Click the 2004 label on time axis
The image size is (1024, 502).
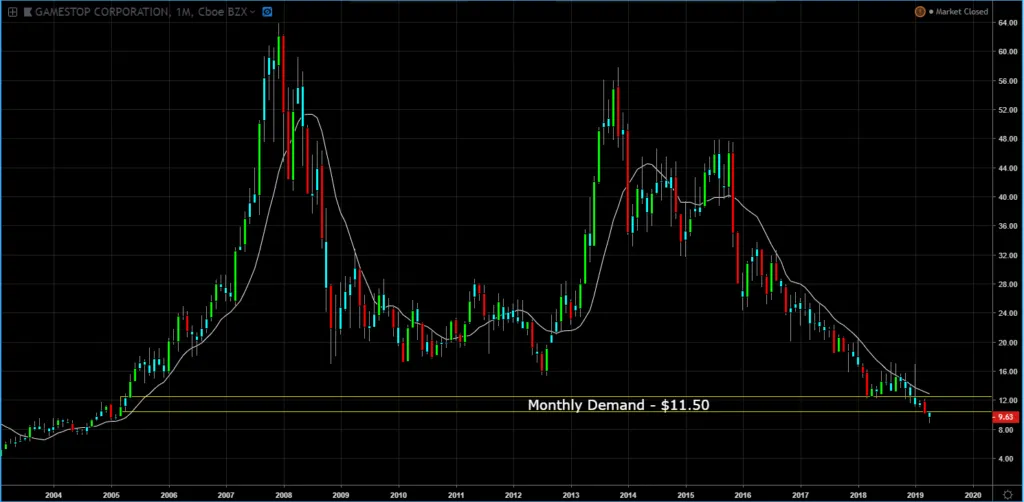coord(53,494)
